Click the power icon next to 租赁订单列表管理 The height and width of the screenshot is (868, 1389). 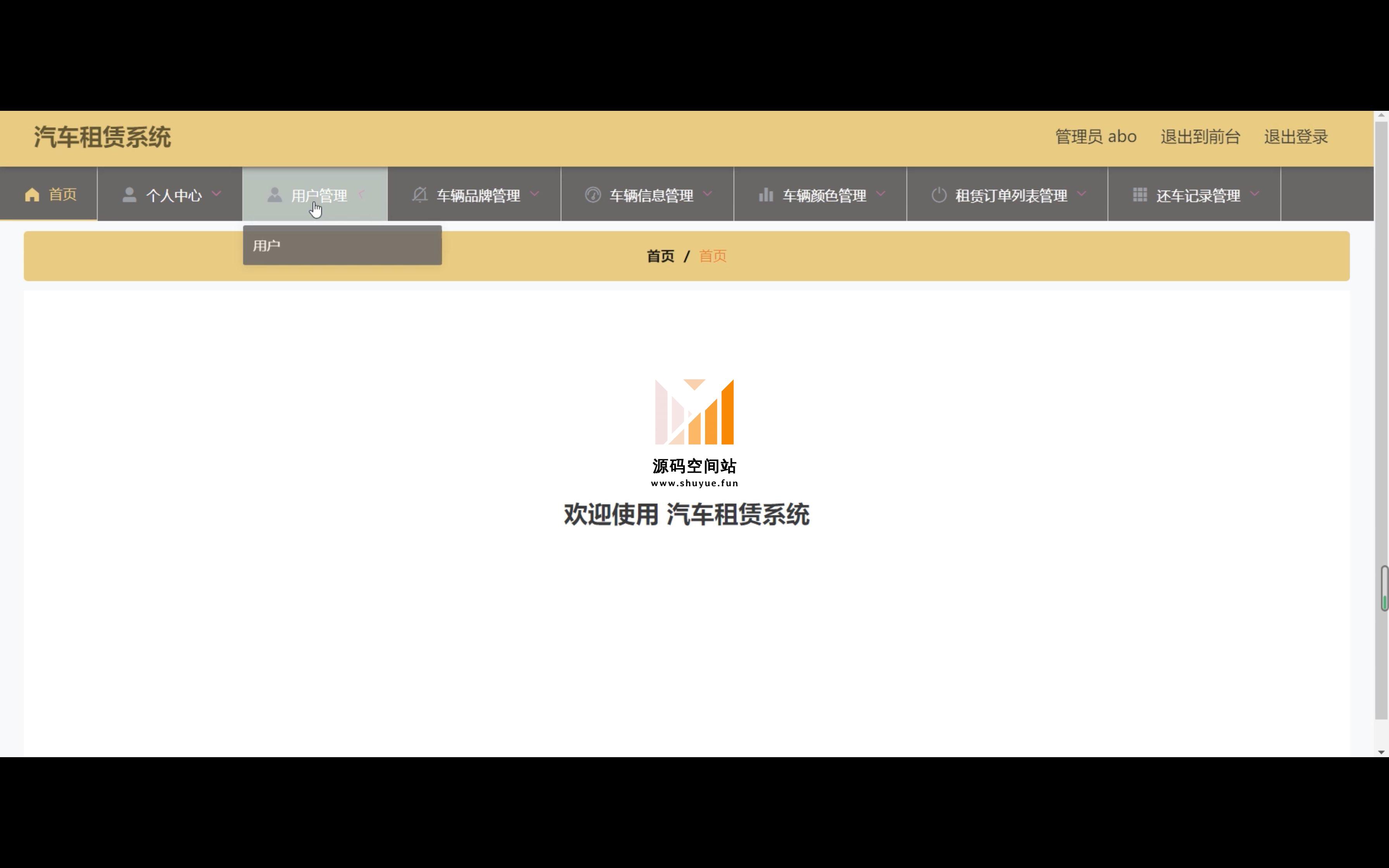click(939, 195)
